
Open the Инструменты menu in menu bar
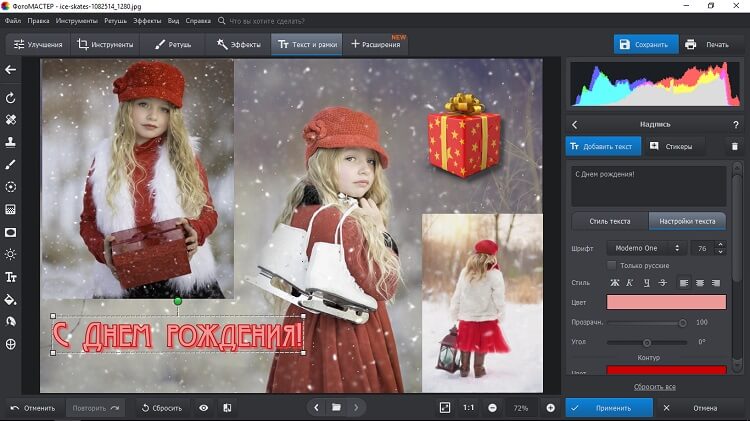click(x=77, y=20)
